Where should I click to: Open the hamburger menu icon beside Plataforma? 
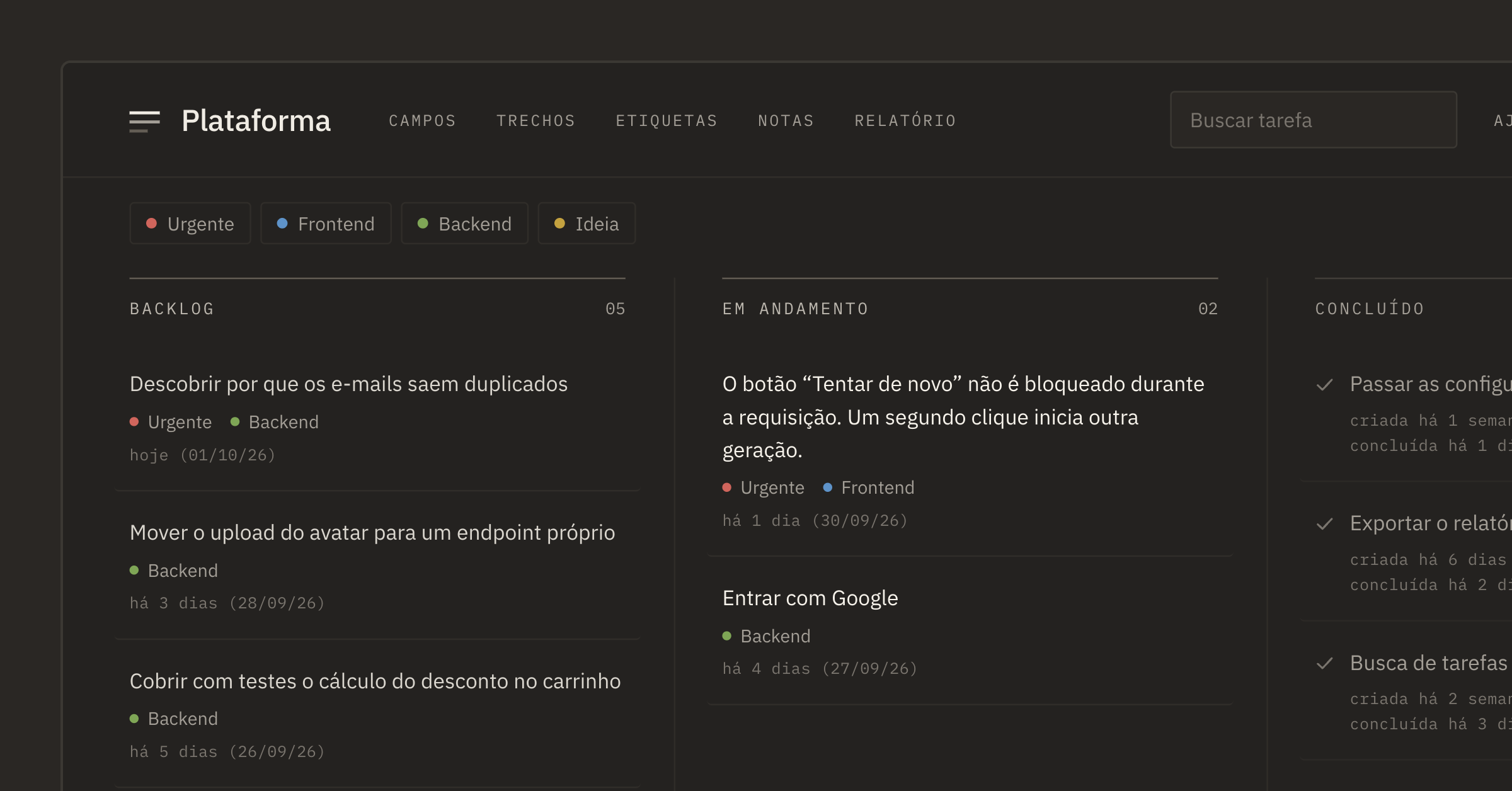tap(144, 121)
